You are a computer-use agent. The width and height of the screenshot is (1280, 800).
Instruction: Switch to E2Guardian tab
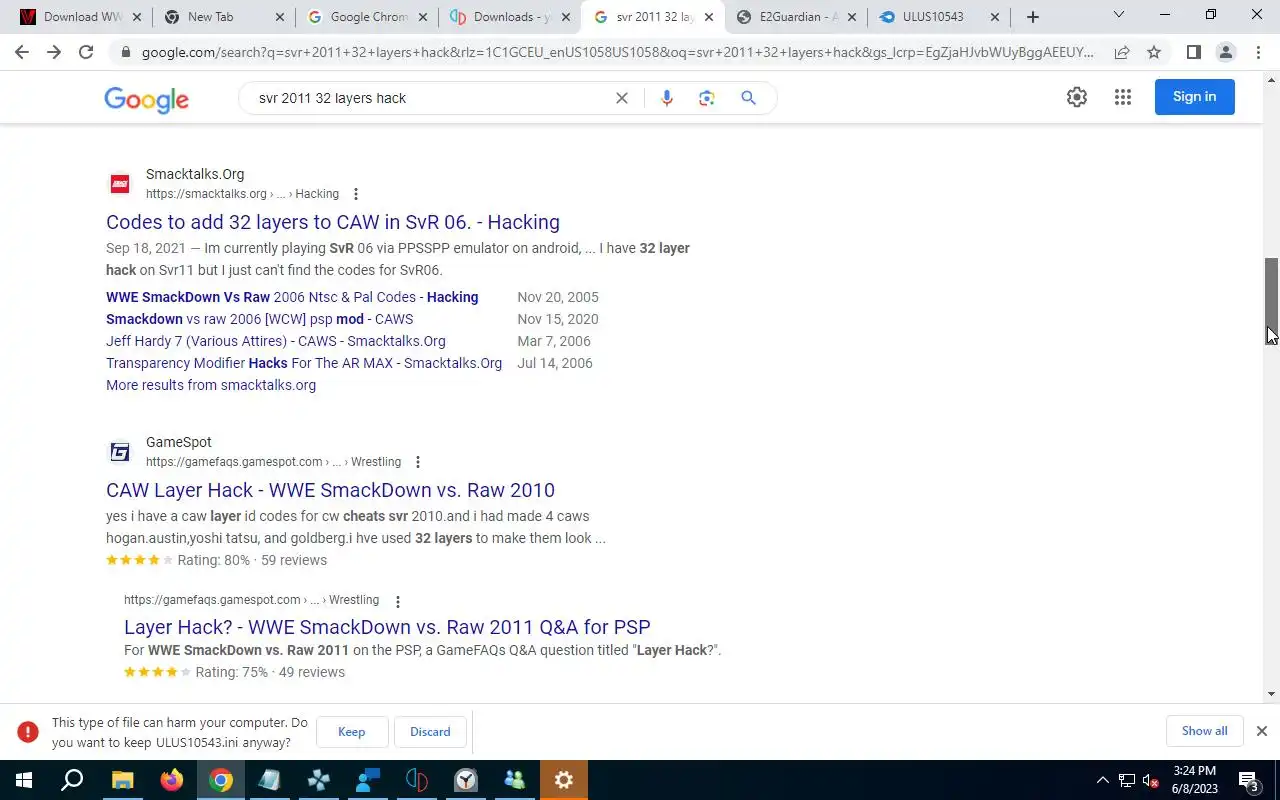[x=796, y=17]
